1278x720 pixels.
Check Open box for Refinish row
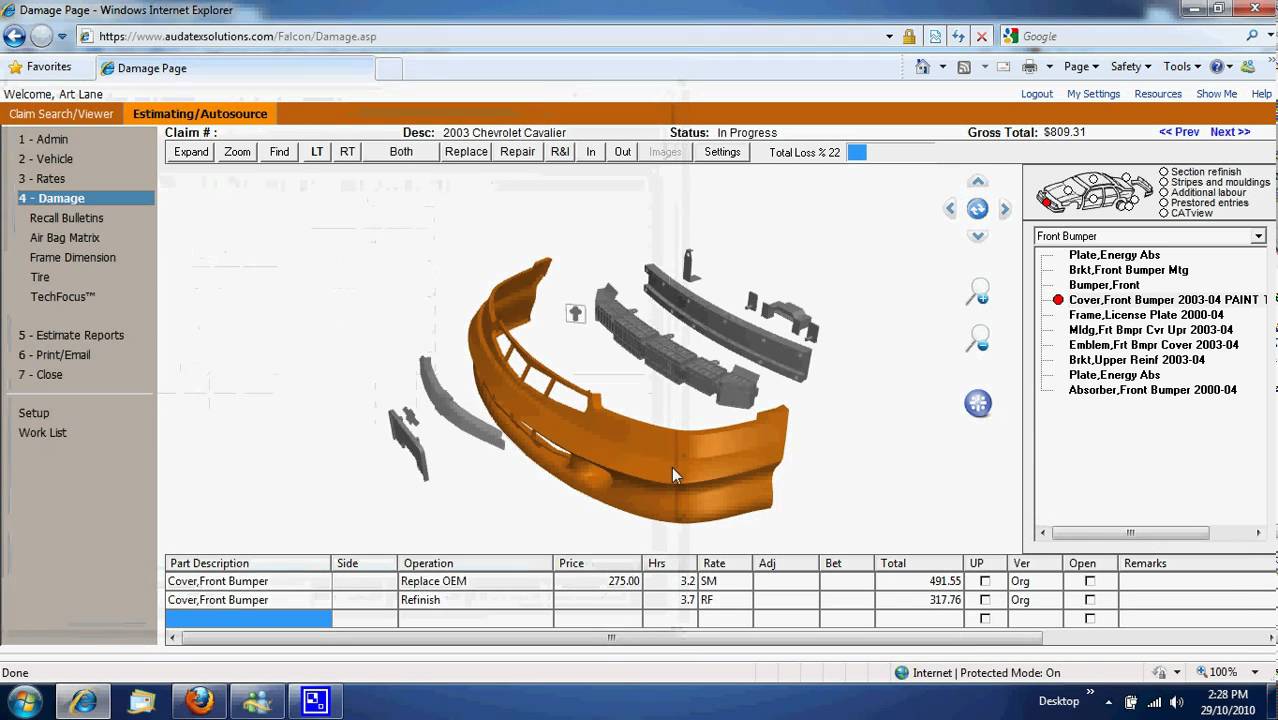(x=1090, y=600)
